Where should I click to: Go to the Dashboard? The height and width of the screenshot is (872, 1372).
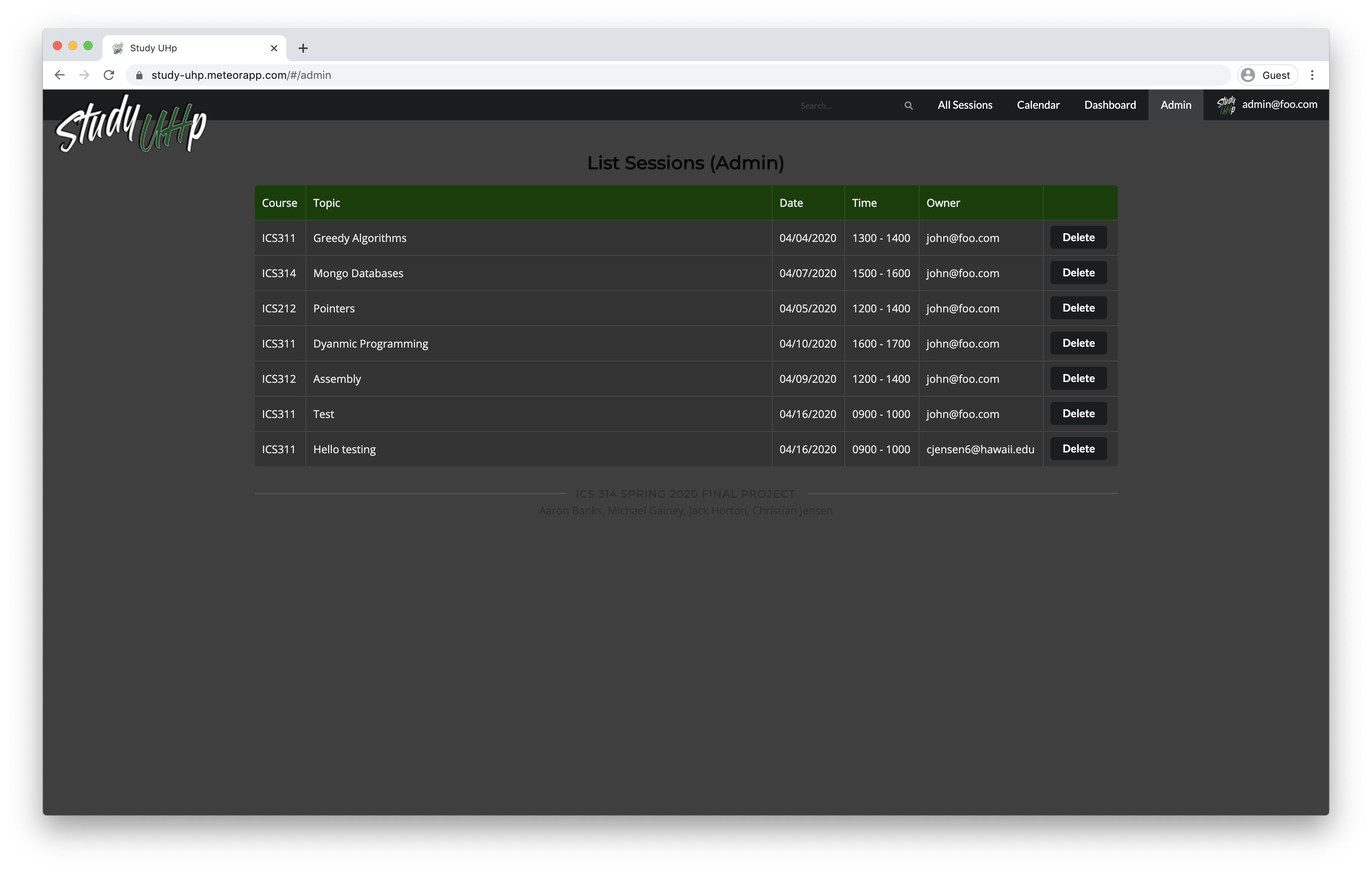click(1109, 105)
